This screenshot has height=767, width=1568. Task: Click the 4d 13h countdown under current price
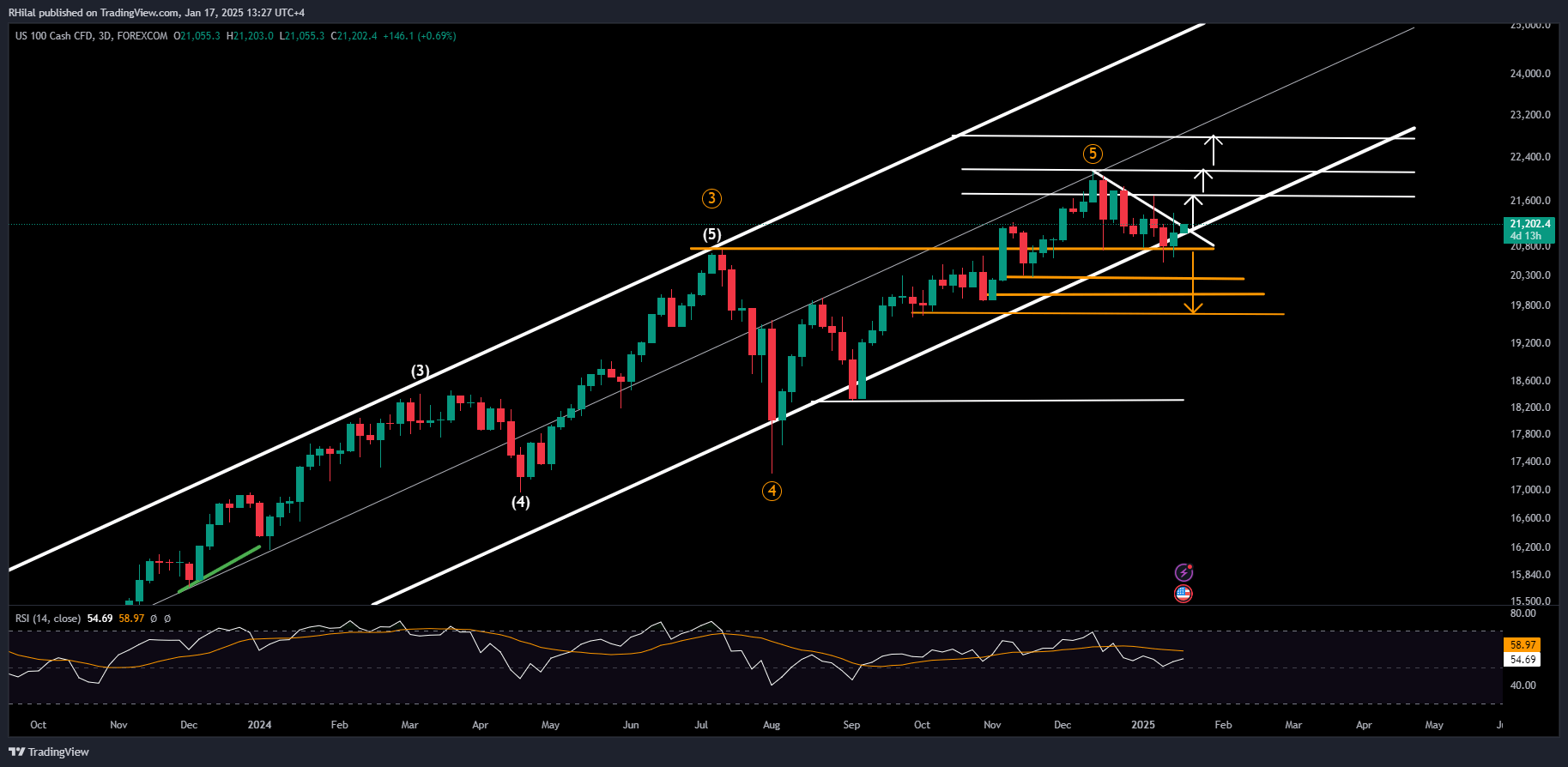coord(1526,236)
